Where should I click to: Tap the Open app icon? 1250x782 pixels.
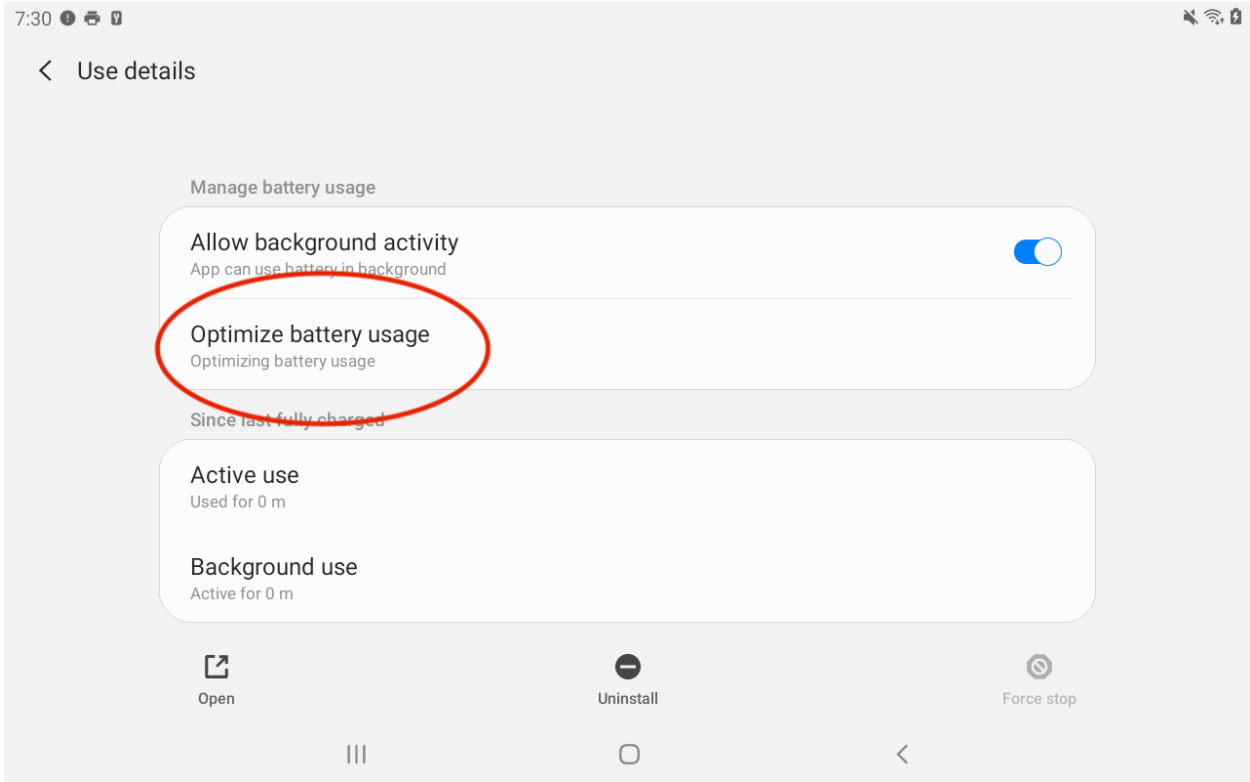click(x=216, y=667)
